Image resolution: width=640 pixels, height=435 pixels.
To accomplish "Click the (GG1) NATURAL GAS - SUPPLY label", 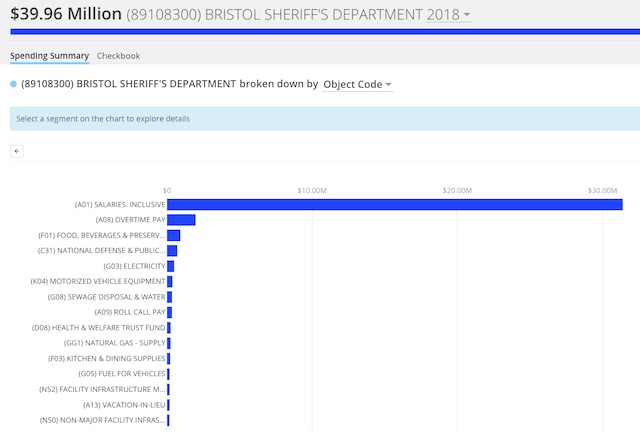I will 114,343.
